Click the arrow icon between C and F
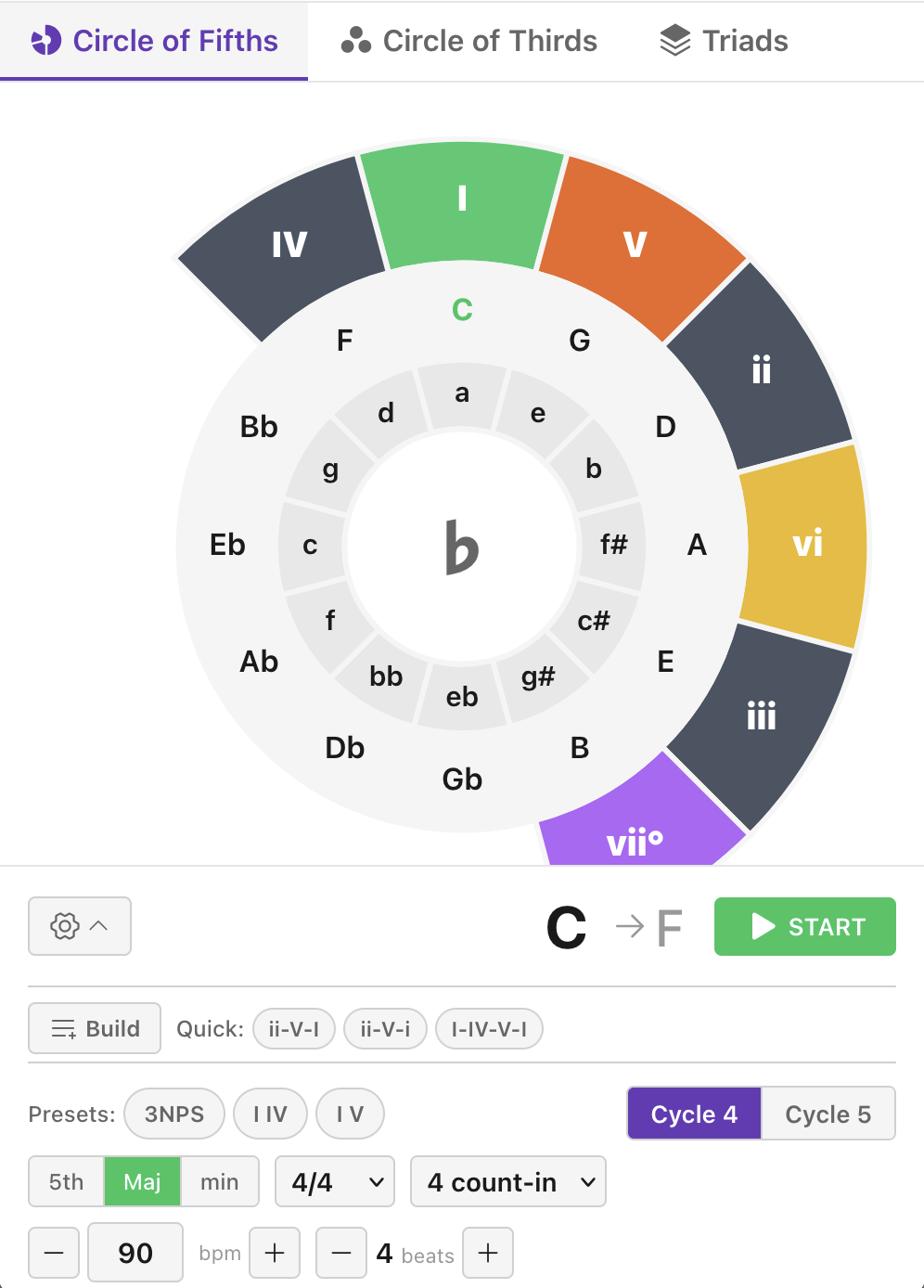This screenshot has width=924, height=1288. click(628, 926)
